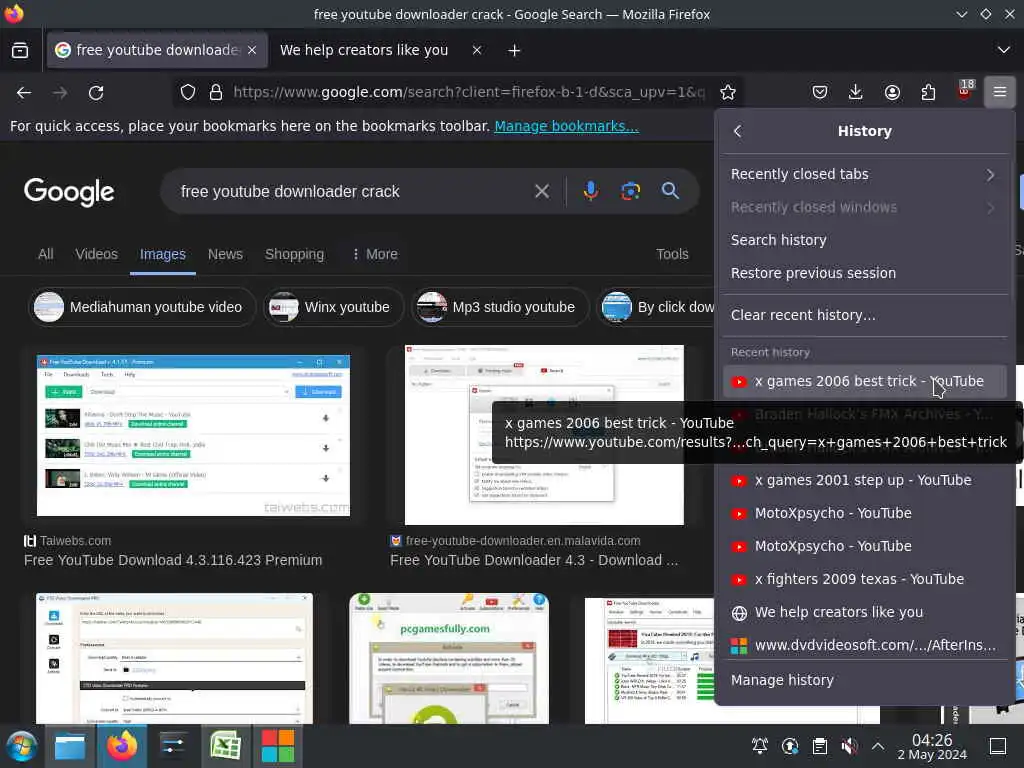Open the extension with badge 18
The height and width of the screenshot is (768, 1024).
(x=965, y=90)
